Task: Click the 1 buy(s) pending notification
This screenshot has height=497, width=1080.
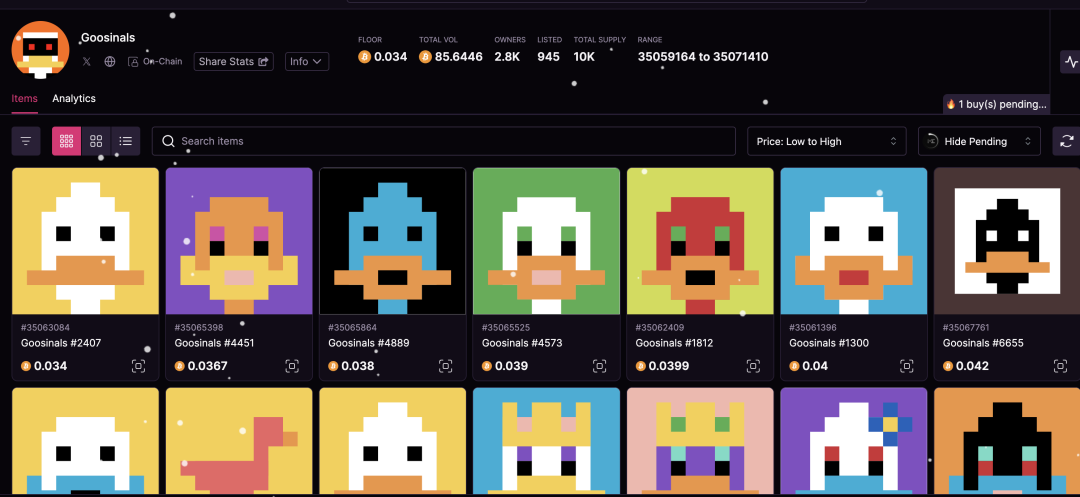Action: (996, 104)
